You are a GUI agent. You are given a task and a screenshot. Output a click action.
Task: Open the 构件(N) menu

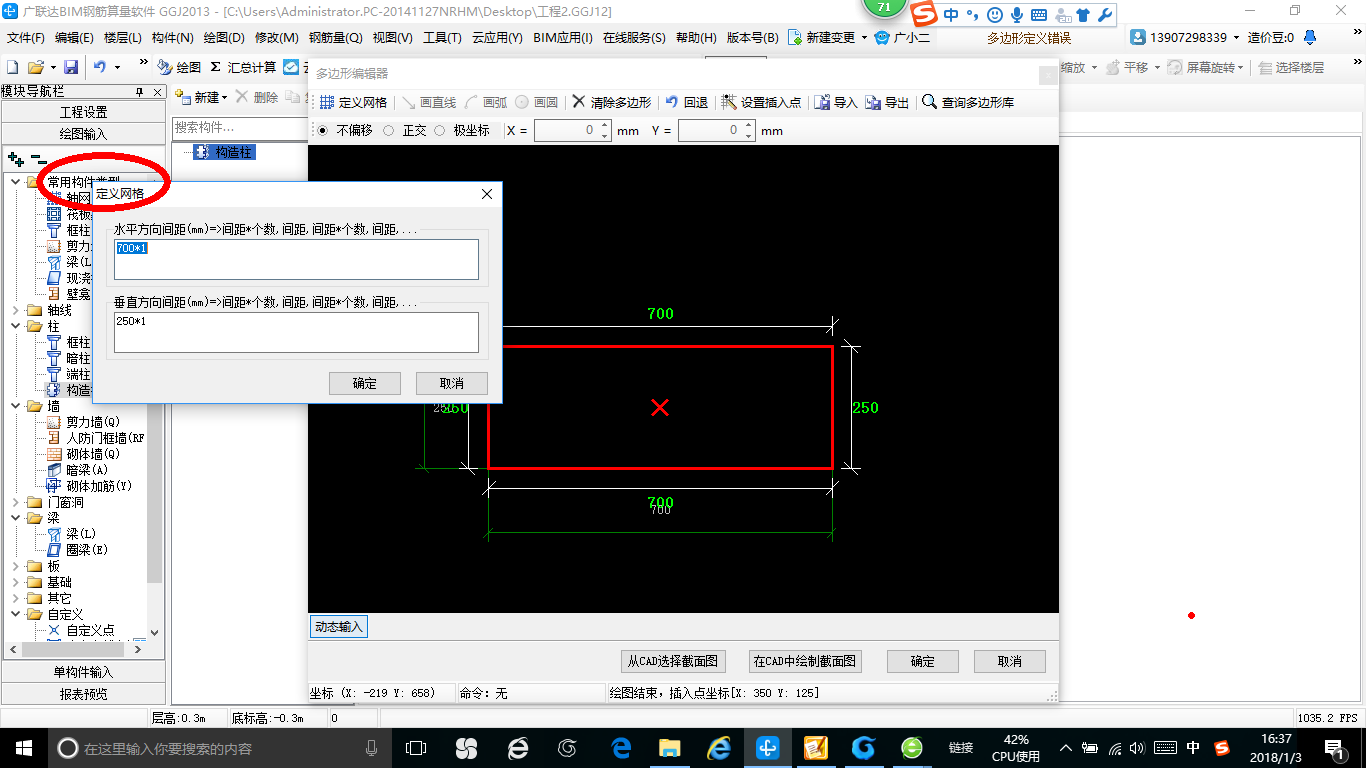[173, 37]
